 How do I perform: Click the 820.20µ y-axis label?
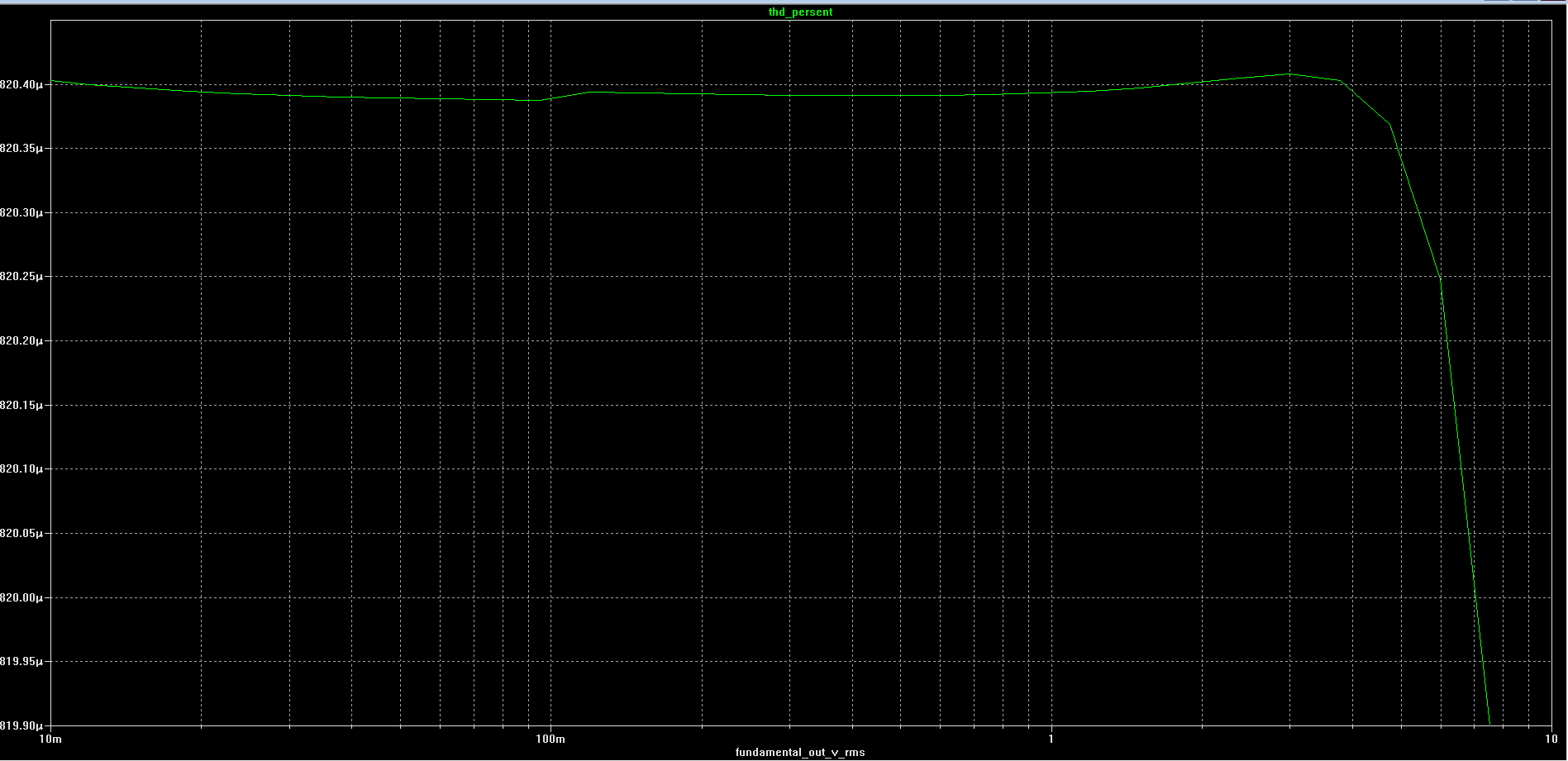(x=21, y=341)
